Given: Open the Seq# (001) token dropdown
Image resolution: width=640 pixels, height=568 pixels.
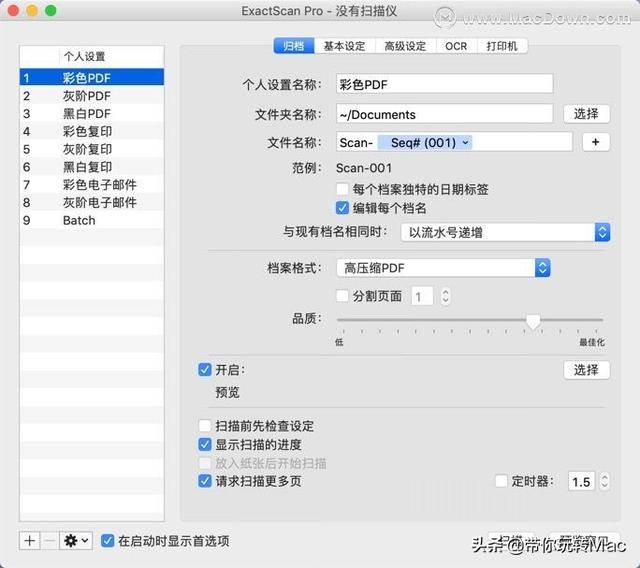Looking at the screenshot, I should pos(425,142).
